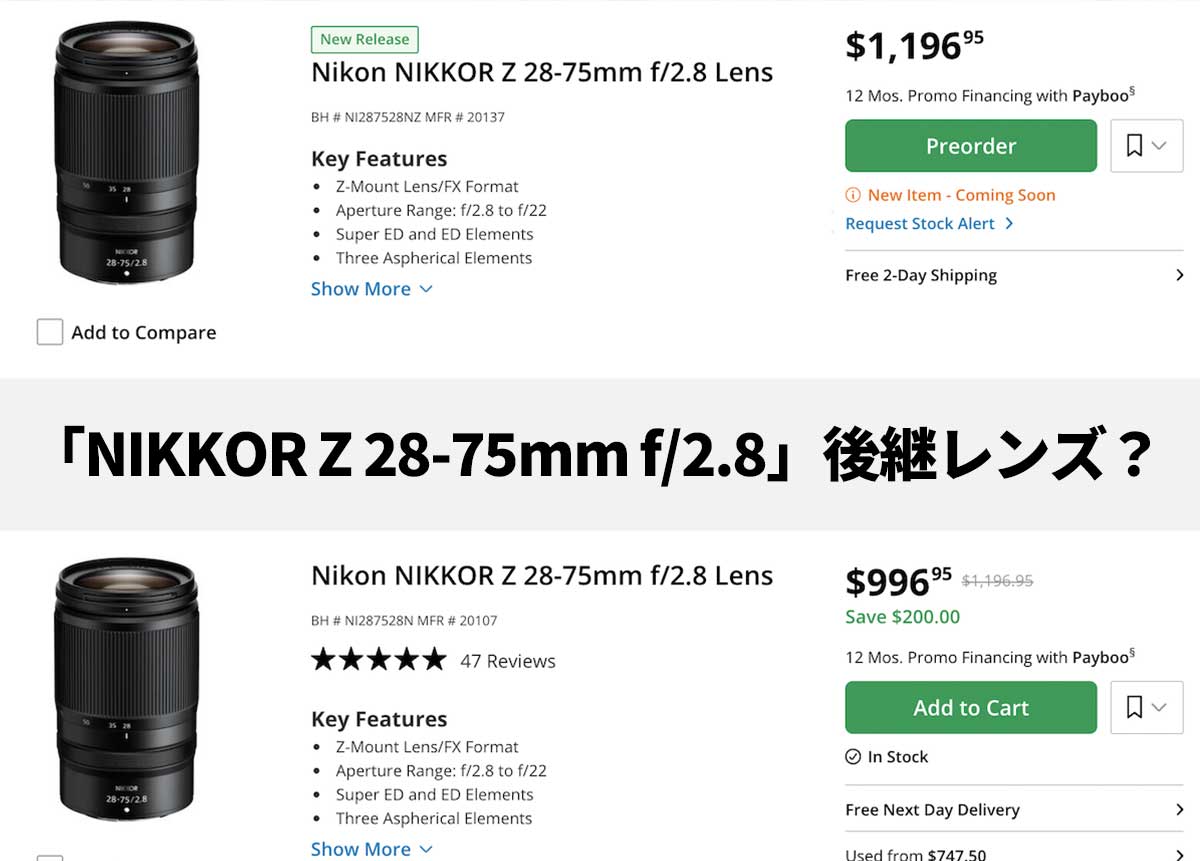Tick the Add to Compare checkbox
The height and width of the screenshot is (861, 1200).
point(50,332)
